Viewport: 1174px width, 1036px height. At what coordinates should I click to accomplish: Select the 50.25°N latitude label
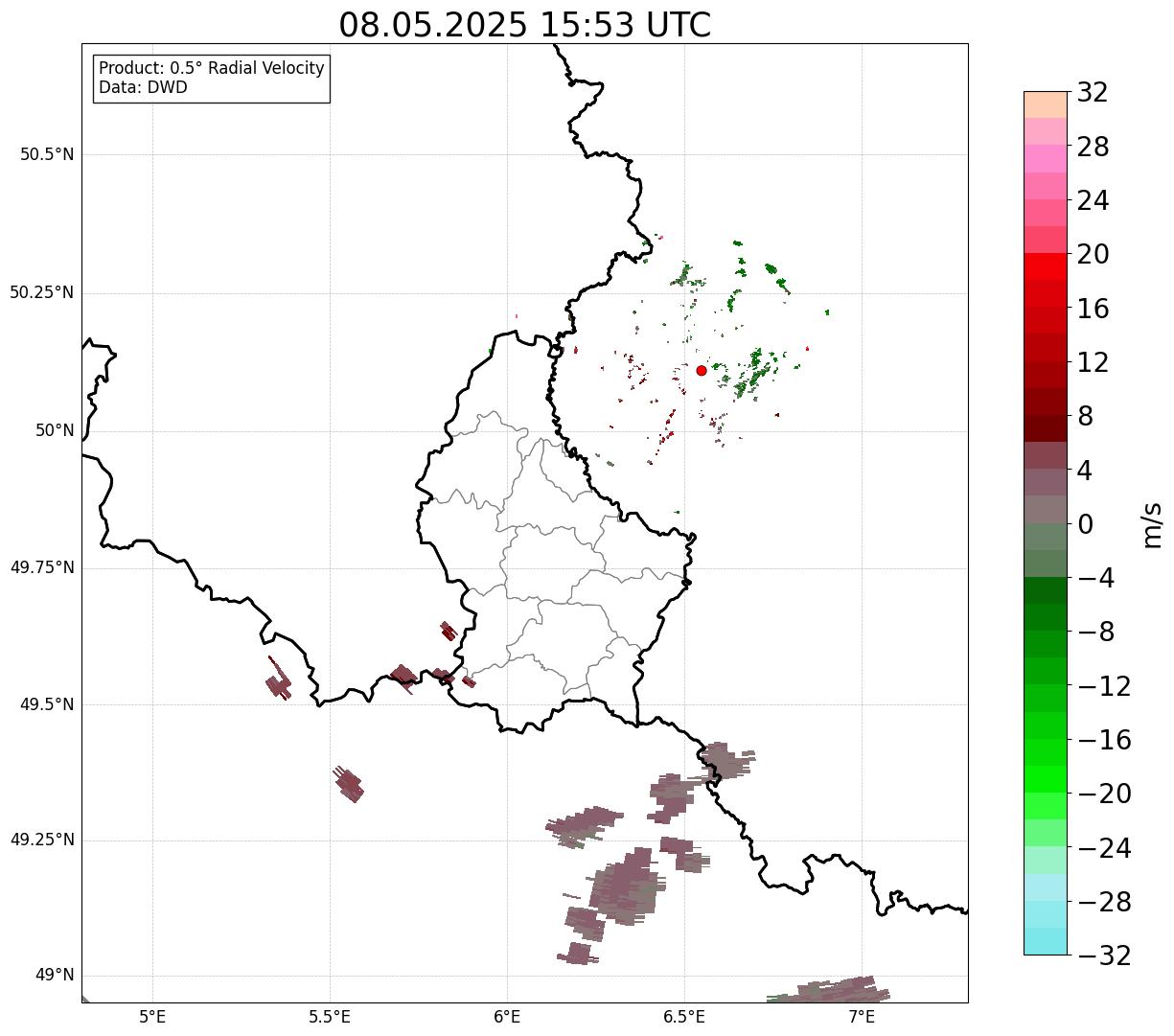point(42,292)
